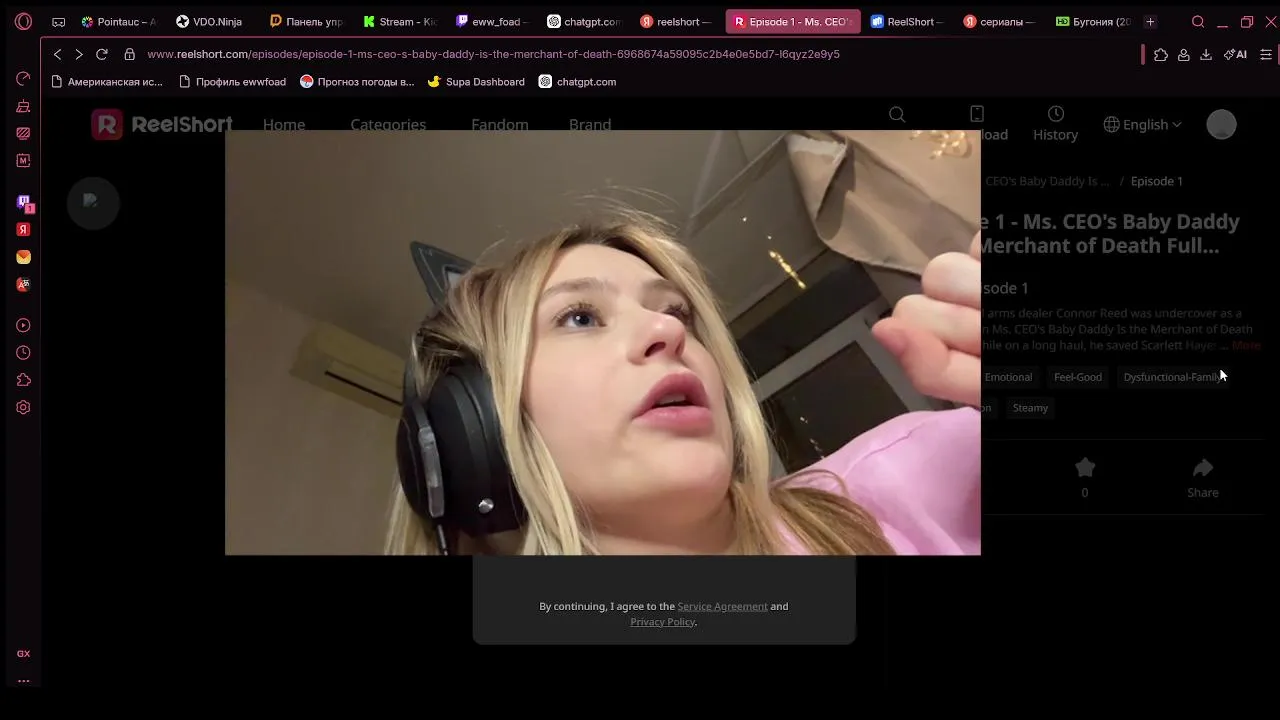The width and height of the screenshot is (1280, 720).
Task: Open the Service Agreement link
Action: (x=722, y=606)
